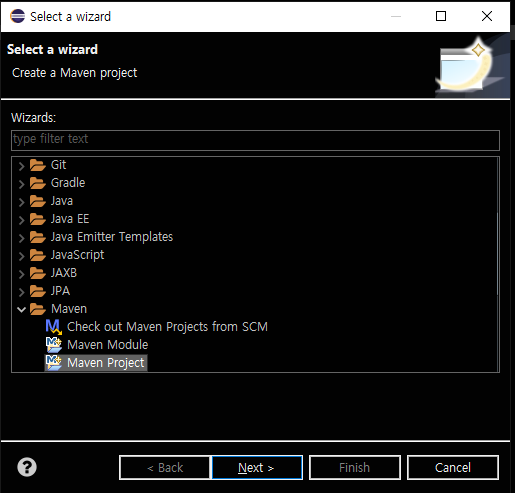Click the Gradle folder icon
This screenshot has width=515, height=493.
[x=38, y=183]
